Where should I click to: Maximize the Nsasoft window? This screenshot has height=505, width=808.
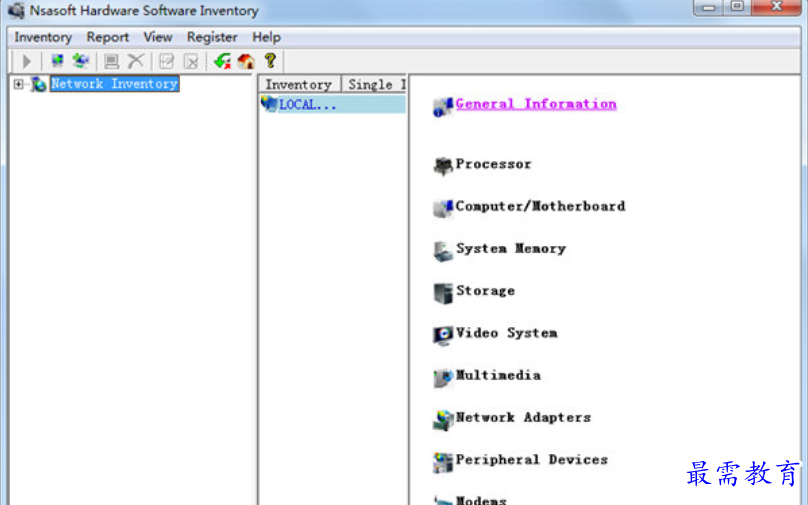coord(737,7)
